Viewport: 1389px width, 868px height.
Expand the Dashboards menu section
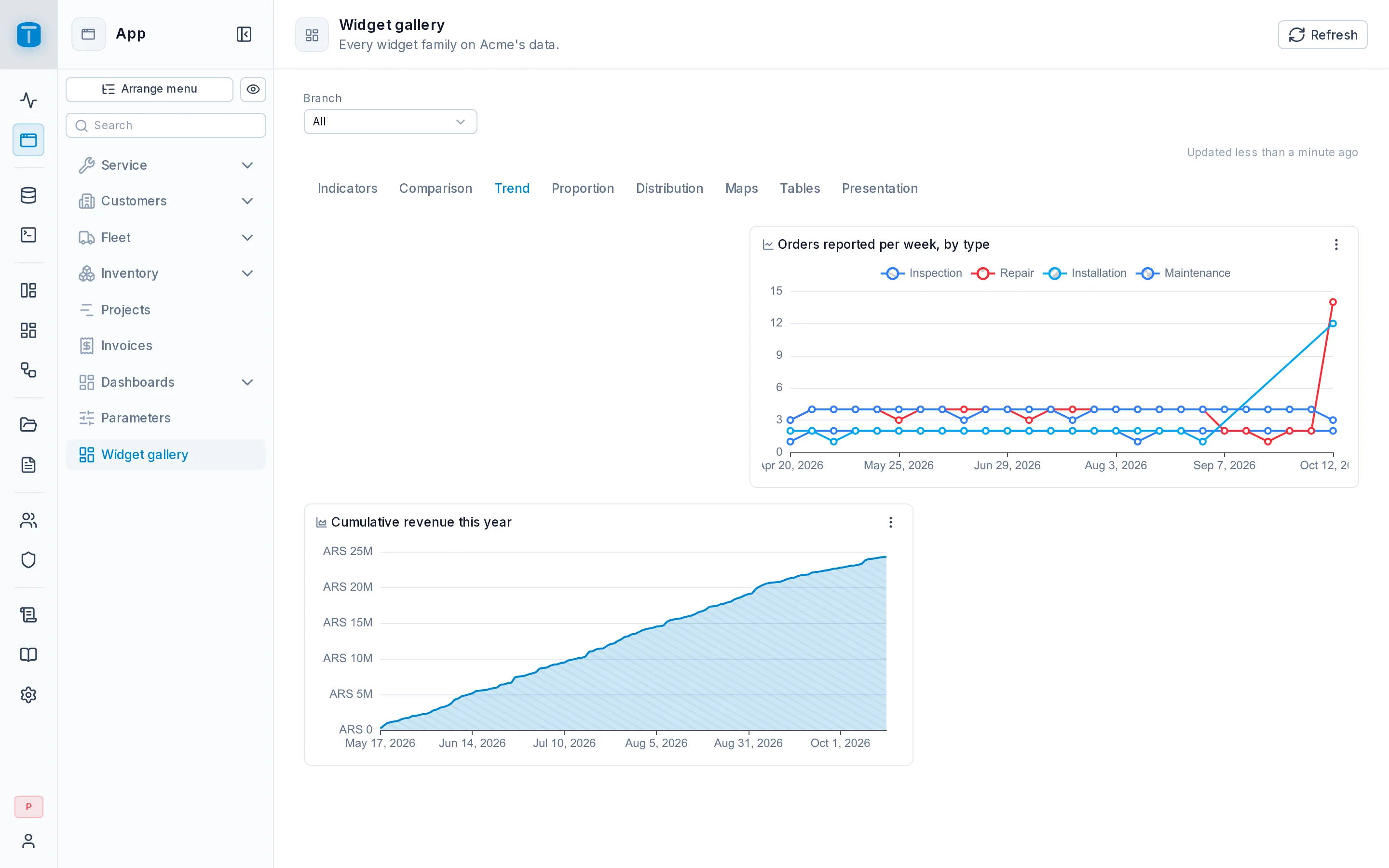coord(166,382)
